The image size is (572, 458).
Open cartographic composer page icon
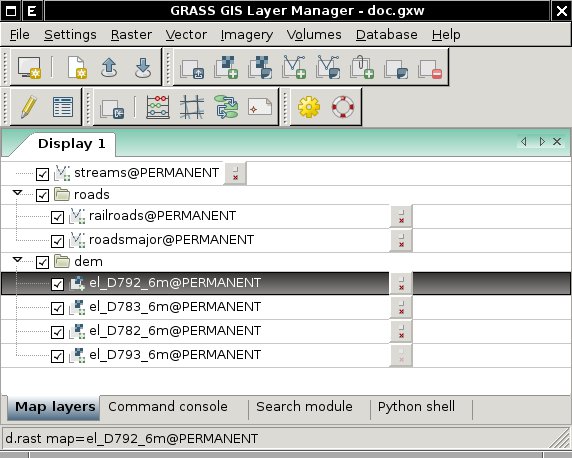[260, 107]
